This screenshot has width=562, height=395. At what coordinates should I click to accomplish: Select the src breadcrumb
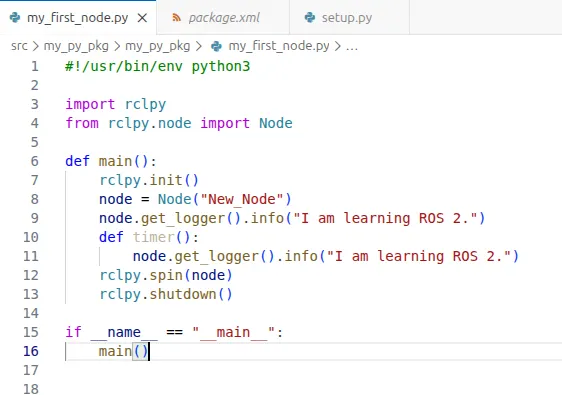pos(19,46)
